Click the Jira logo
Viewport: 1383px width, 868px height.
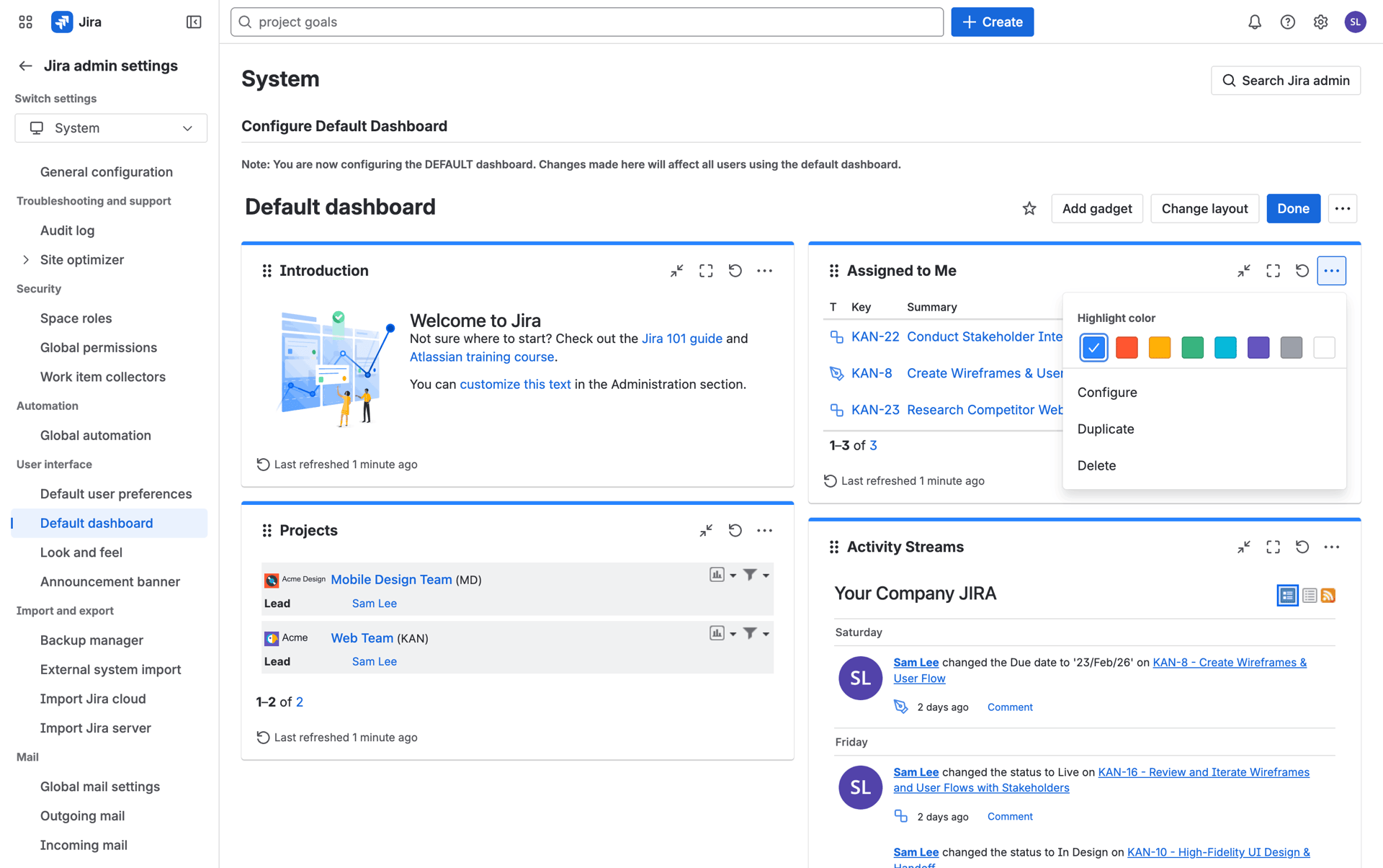click(x=77, y=22)
